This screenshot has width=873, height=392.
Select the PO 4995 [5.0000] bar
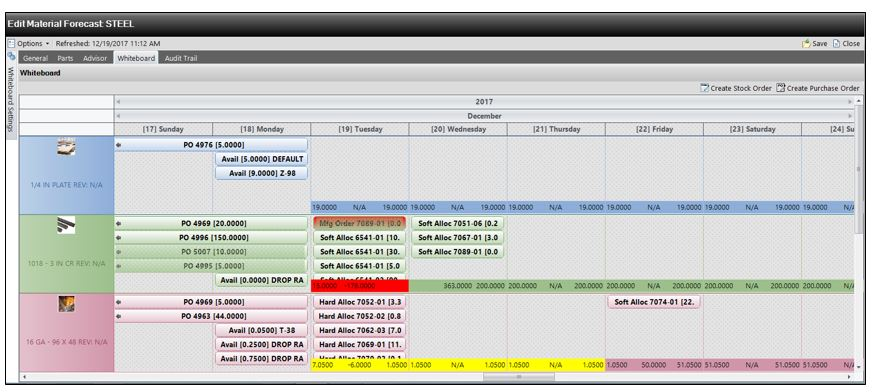pos(211,266)
